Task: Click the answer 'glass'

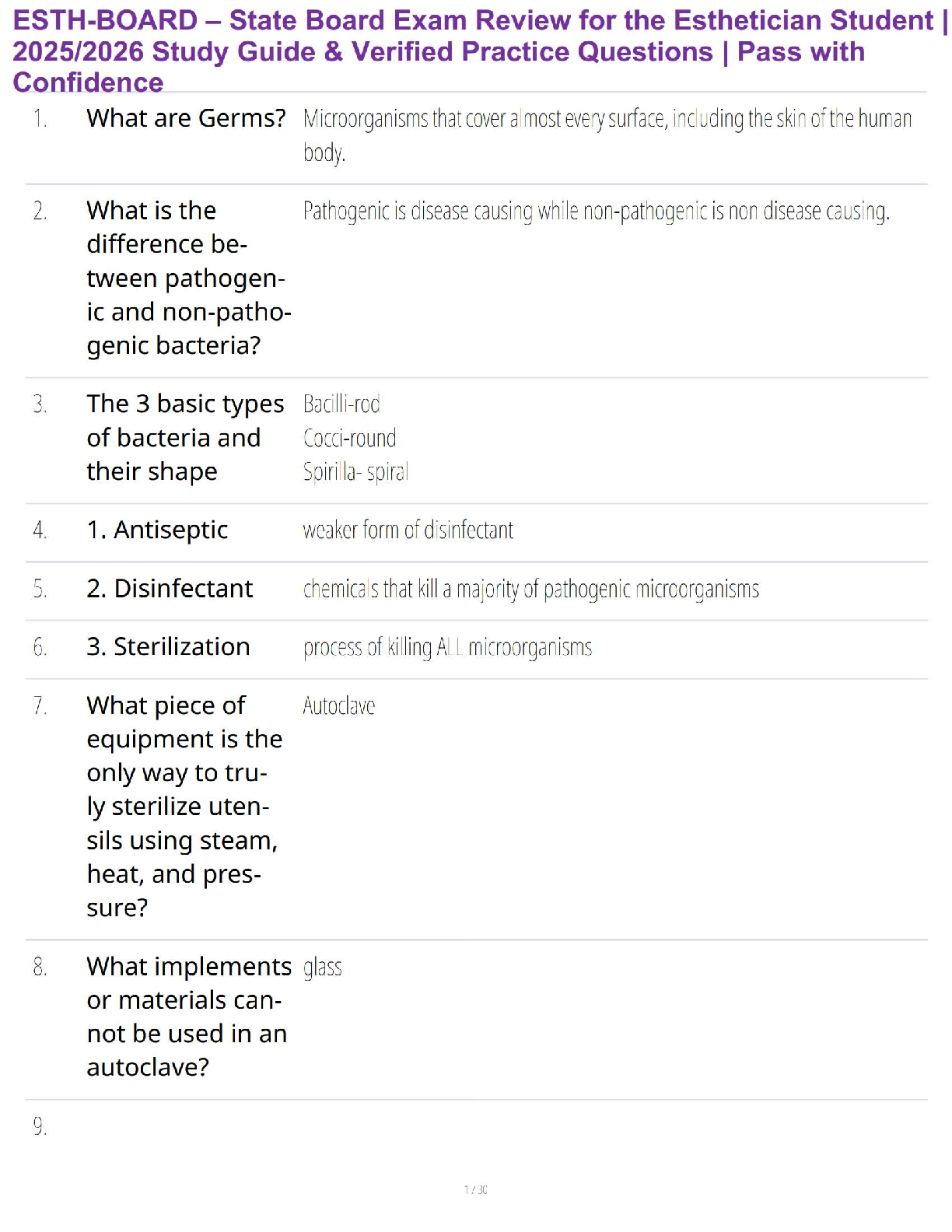Action: (x=322, y=968)
